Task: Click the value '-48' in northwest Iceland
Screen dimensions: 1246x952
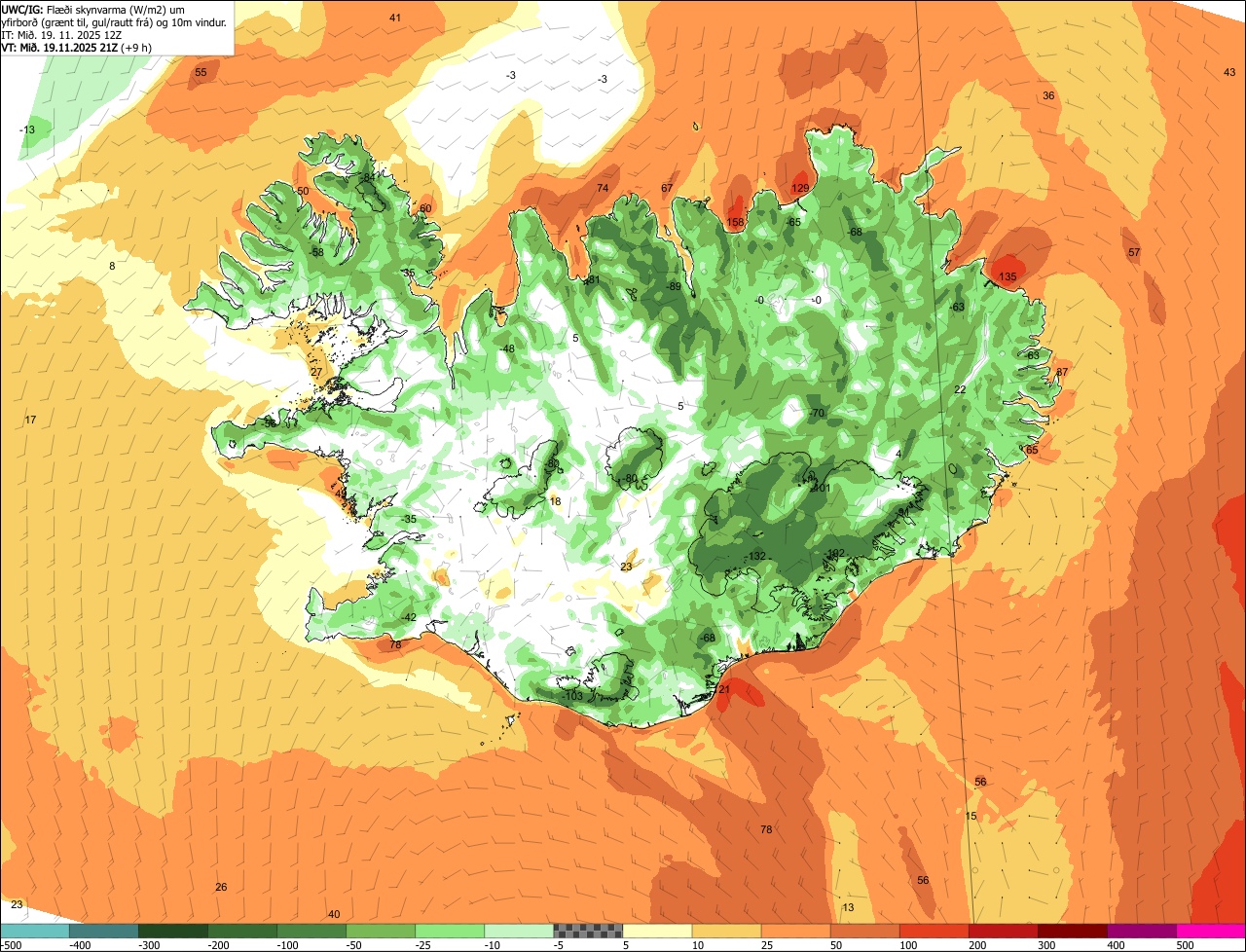Action: click(x=506, y=348)
